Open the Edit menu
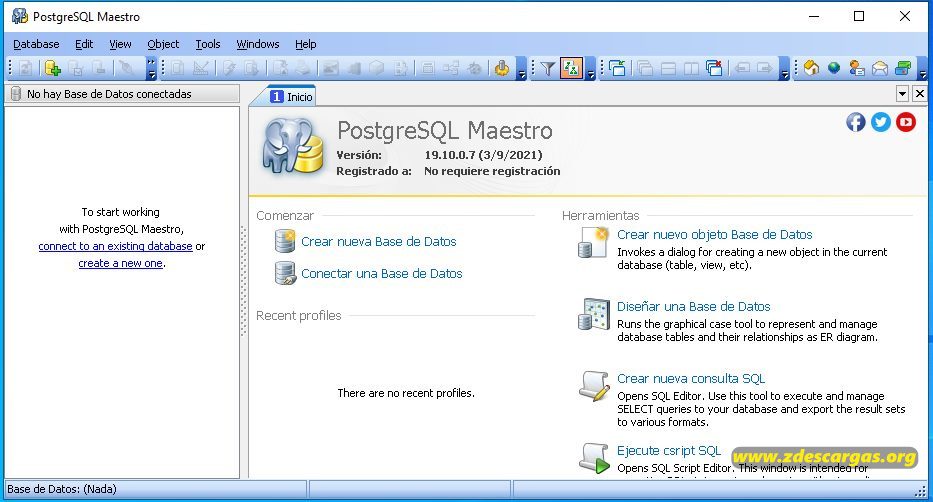The height and width of the screenshot is (502, 933). click(x=84, y=44)
